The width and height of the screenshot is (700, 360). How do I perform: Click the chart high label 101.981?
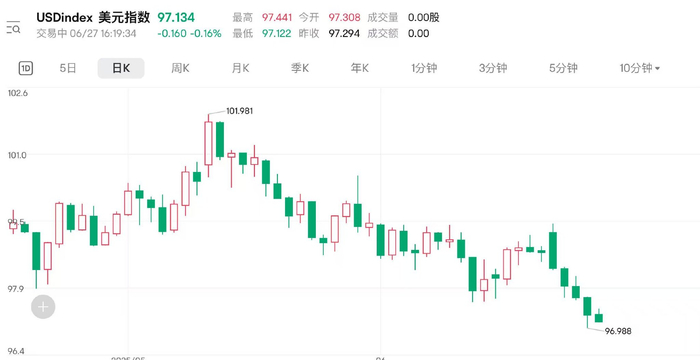coord(240,111)
